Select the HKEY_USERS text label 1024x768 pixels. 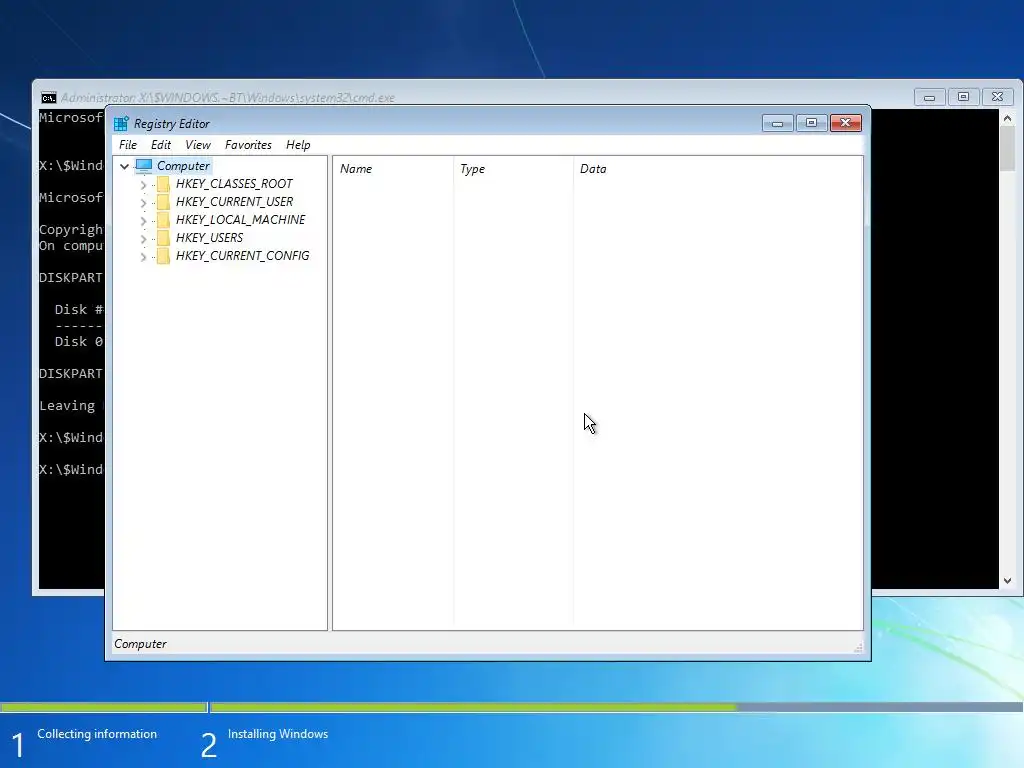(209, 238)
